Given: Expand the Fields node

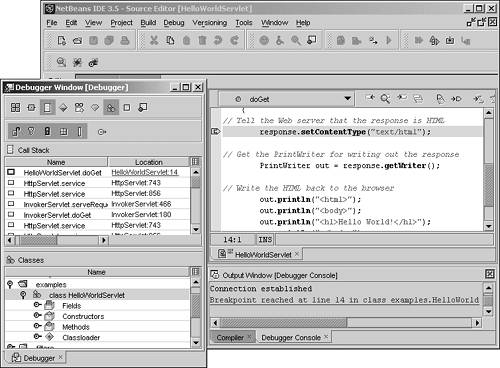Looking at the screenshot, I should (37, 305).
